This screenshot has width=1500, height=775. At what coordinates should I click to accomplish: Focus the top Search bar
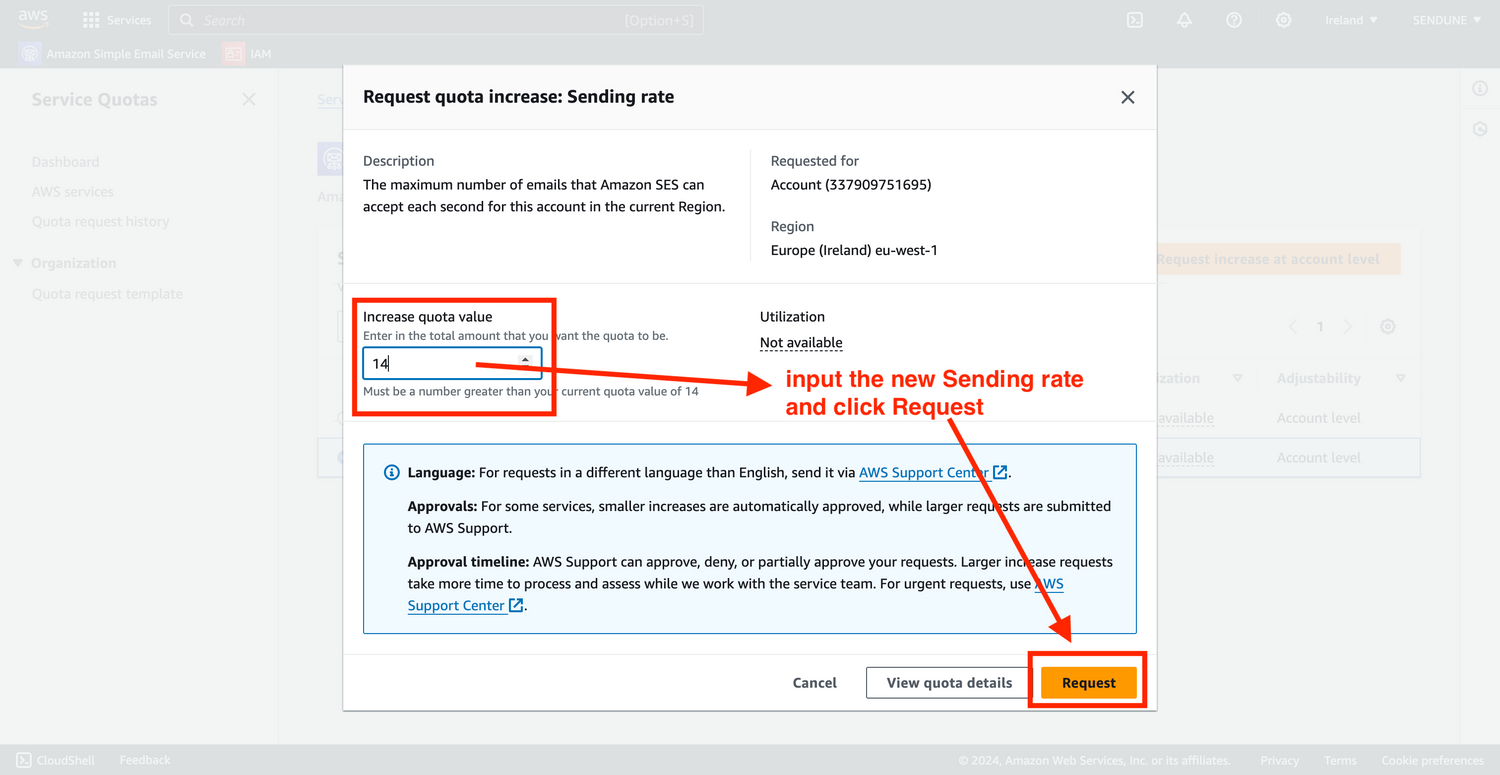[x=400, y=20]
